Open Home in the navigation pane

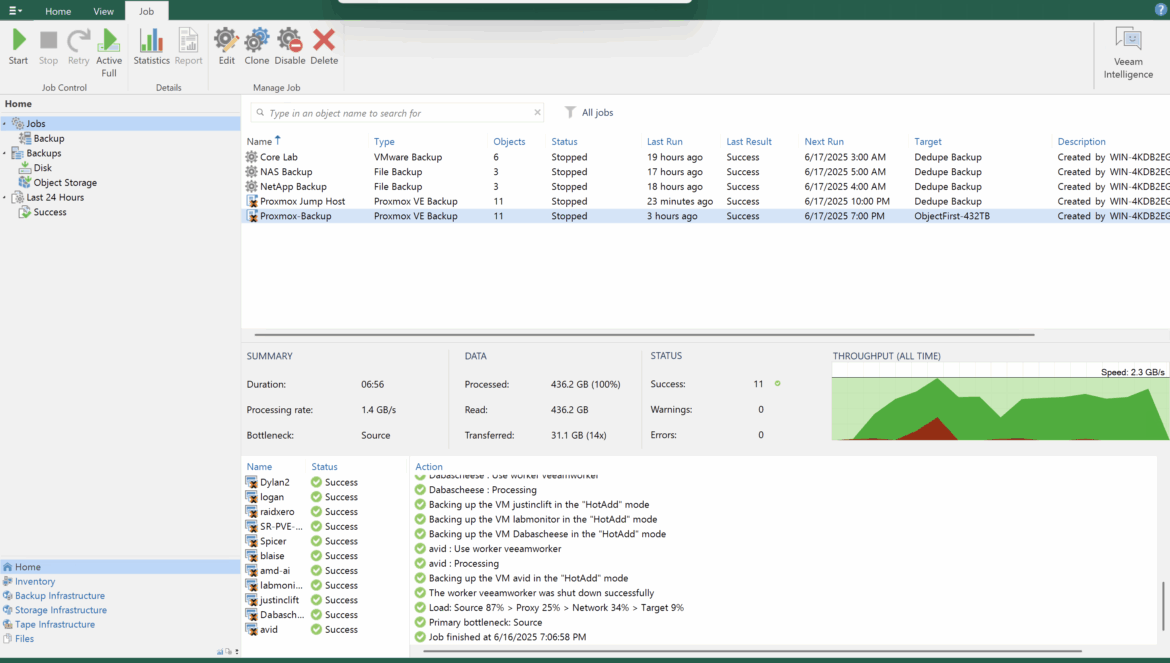[120, 567]
